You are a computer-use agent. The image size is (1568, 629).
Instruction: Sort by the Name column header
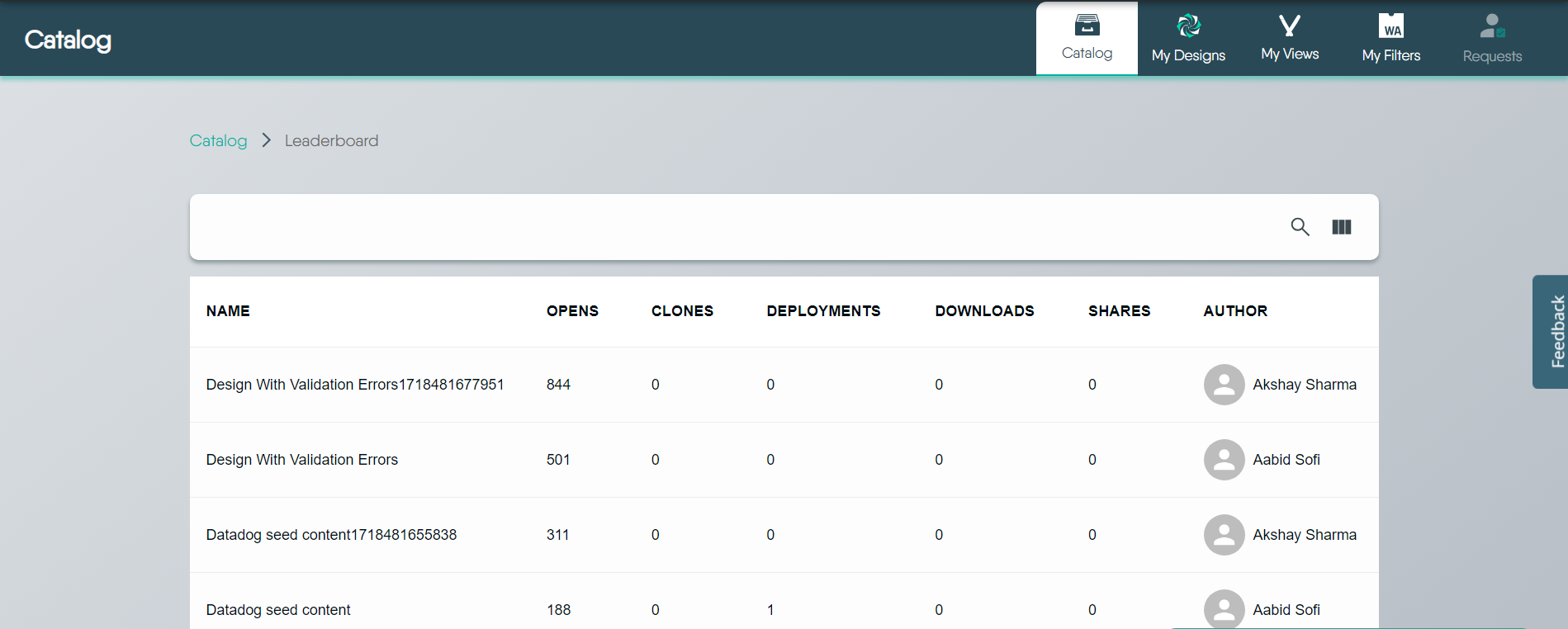tap(228, 311)
